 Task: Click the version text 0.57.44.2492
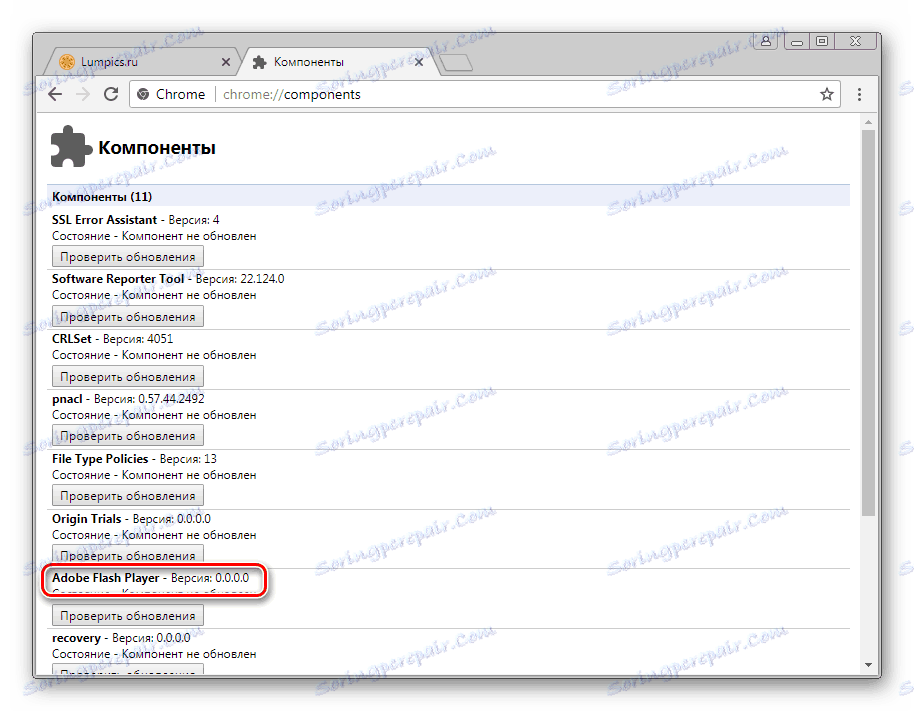pyautogui.click(x=171, y=399)
